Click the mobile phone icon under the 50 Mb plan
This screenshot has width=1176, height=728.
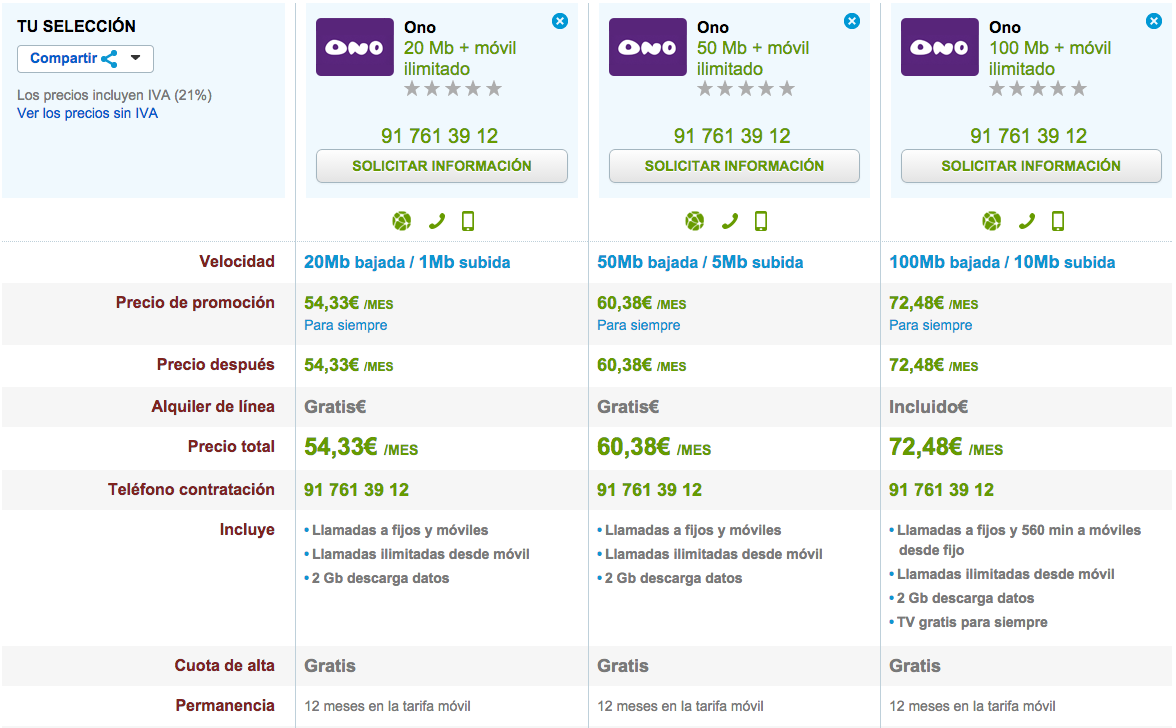click(x=760, y=221)
